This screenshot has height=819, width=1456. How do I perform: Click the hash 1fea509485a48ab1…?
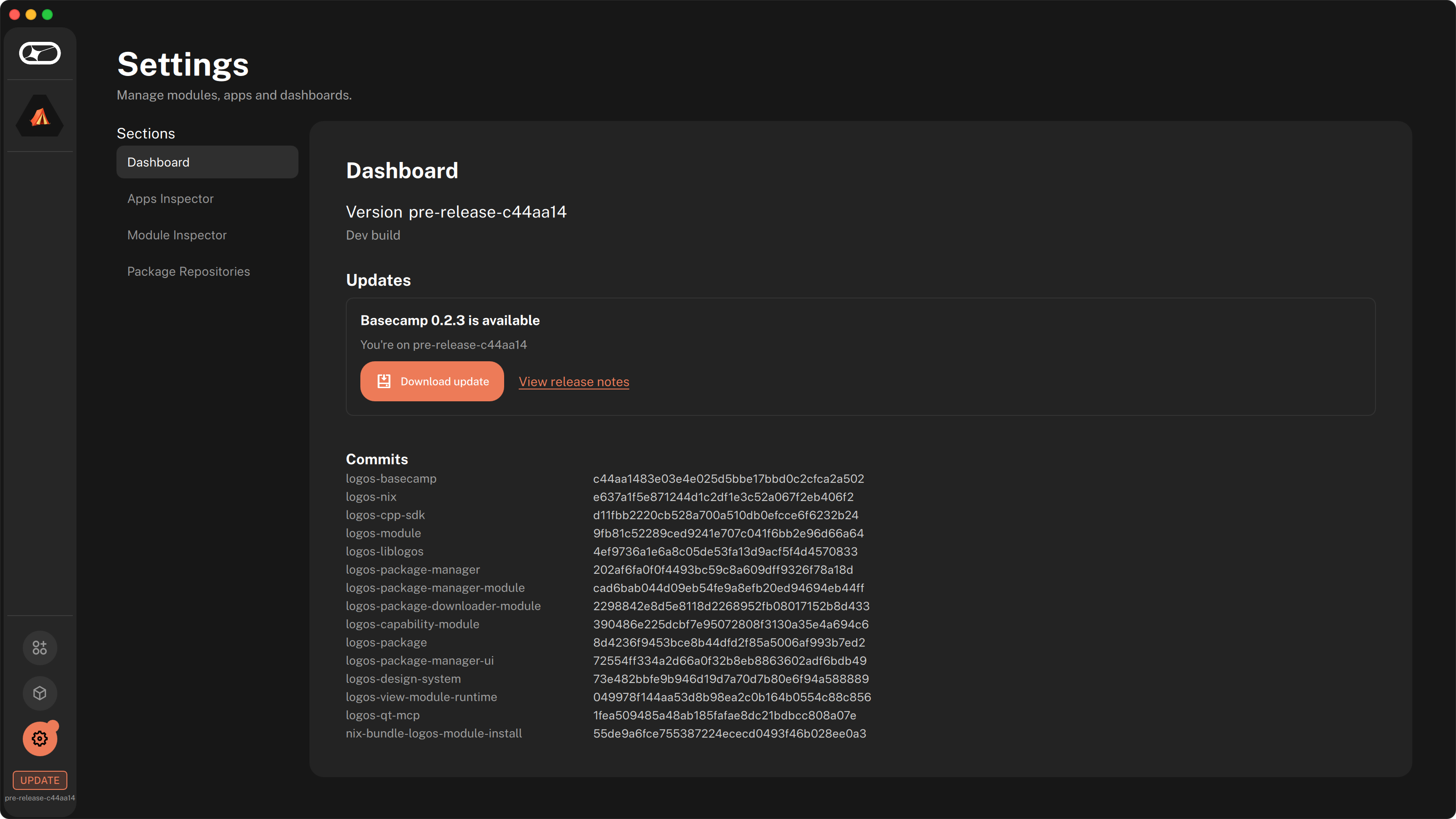coord(725,715)
